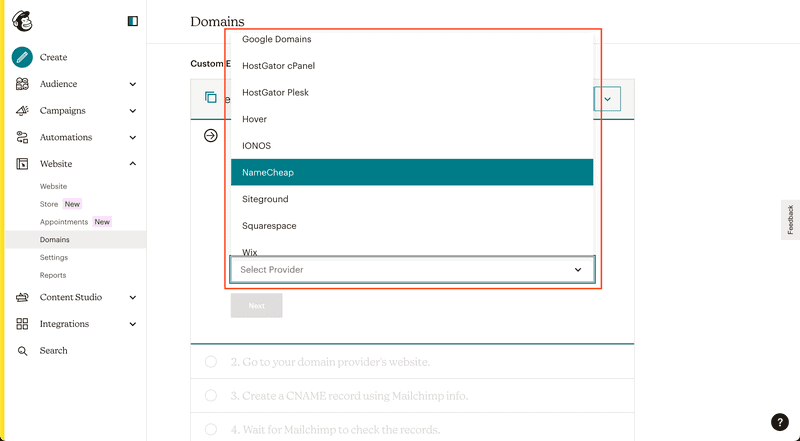Collapse the Website menu chevron
The height and width of the screenshot is (441, 800).
tap(133, 164)
